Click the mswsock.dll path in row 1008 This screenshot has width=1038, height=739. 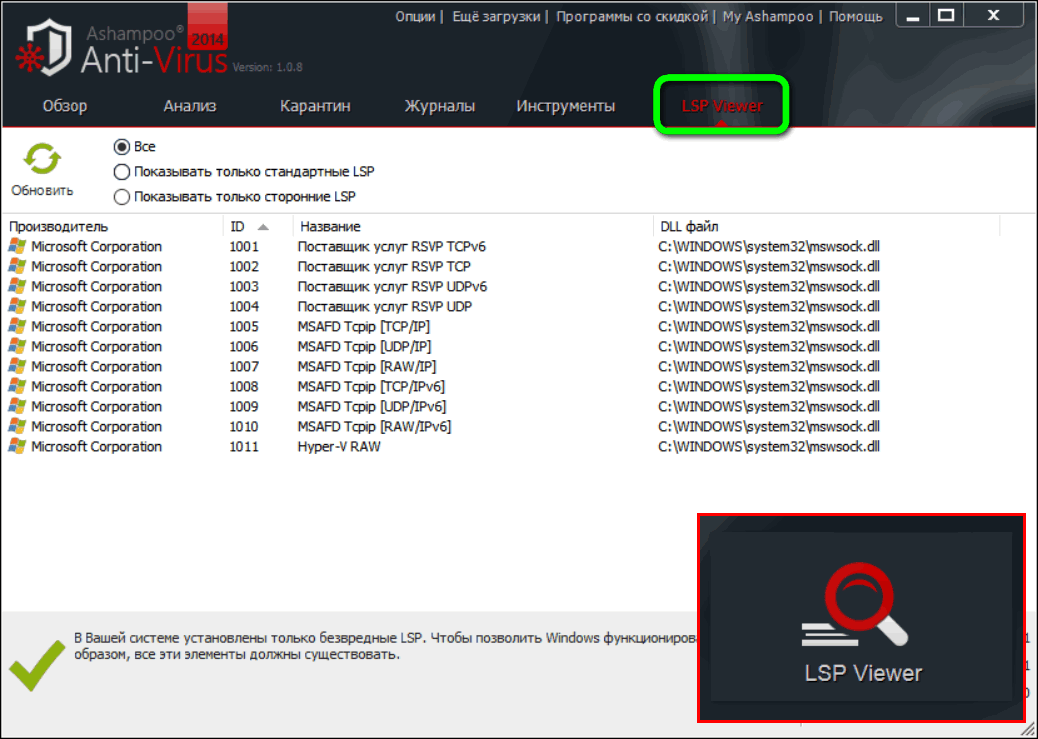pos(769,386)
